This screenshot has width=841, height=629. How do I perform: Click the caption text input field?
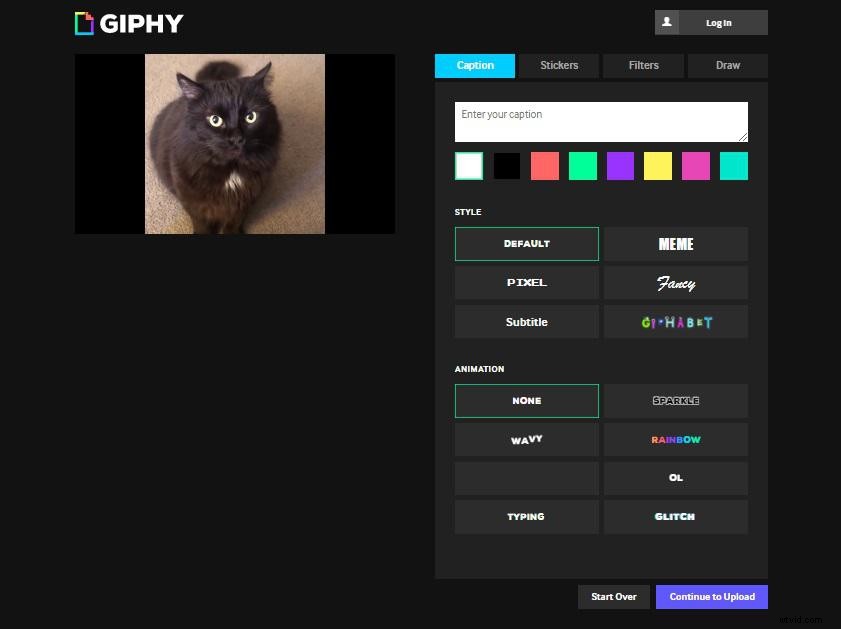[x=600, y=121]
